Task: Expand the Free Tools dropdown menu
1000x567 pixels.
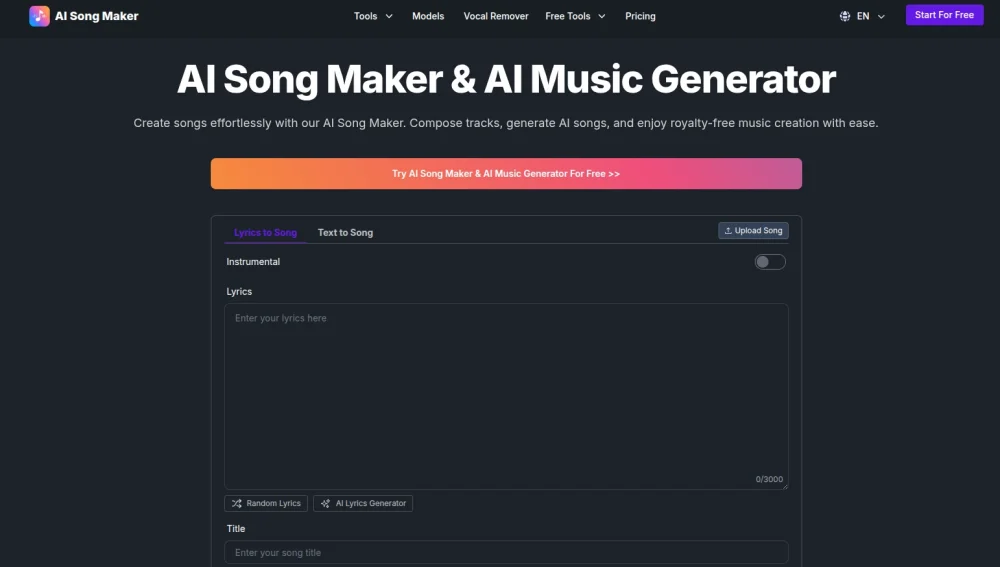Action: 575,16
